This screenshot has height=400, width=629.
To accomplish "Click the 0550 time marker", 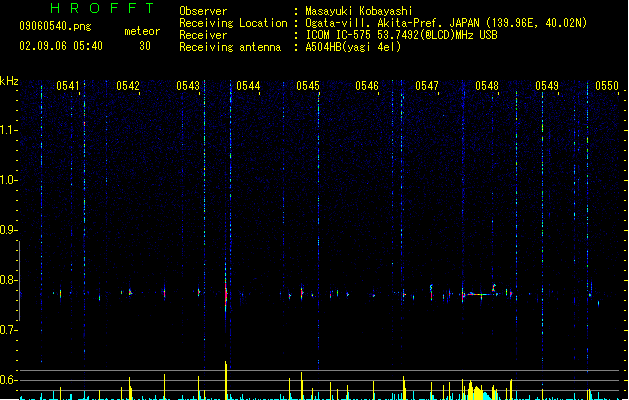I will [x=607, y=86].
